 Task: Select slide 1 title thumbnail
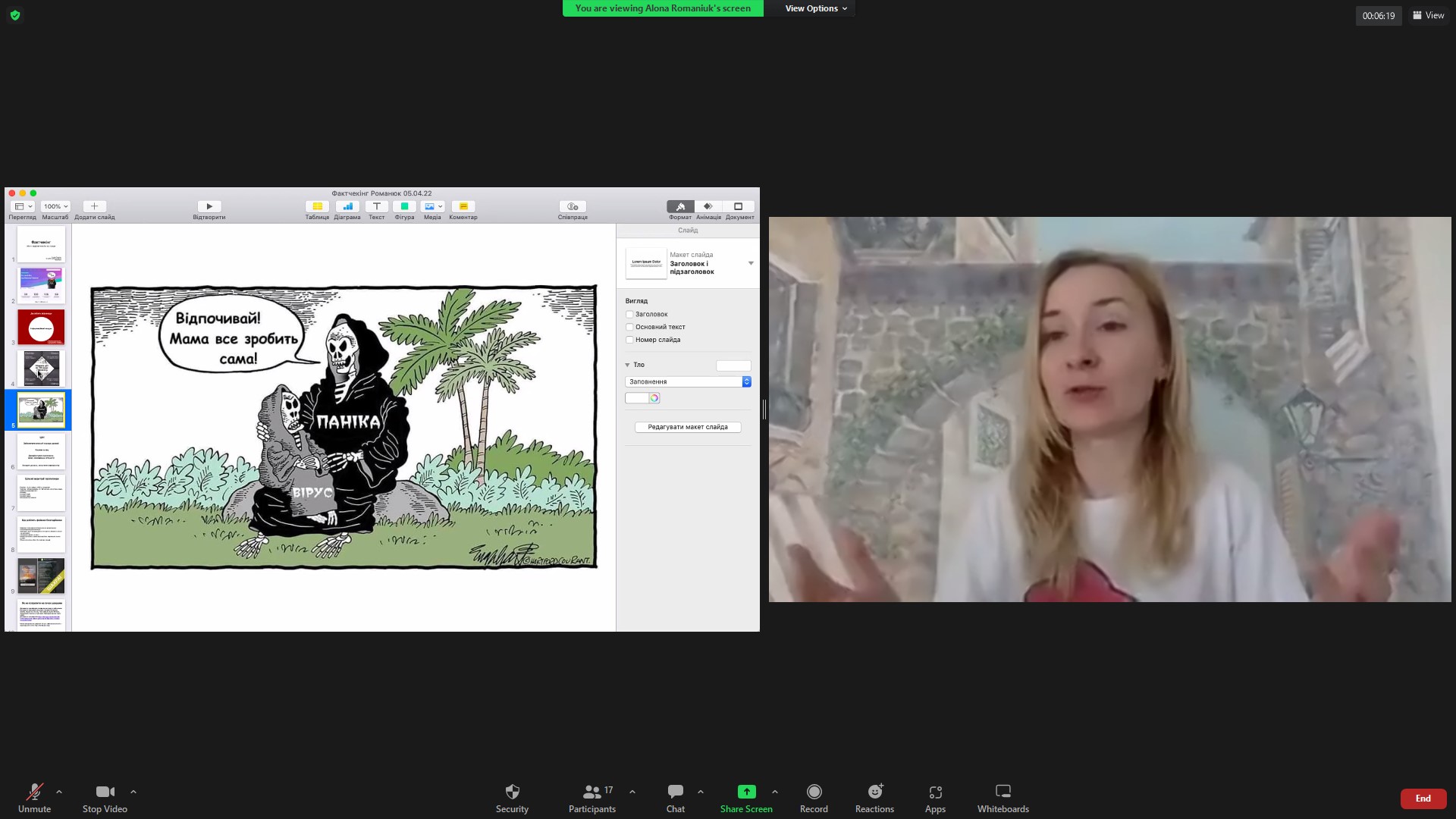tap(41, 244)
